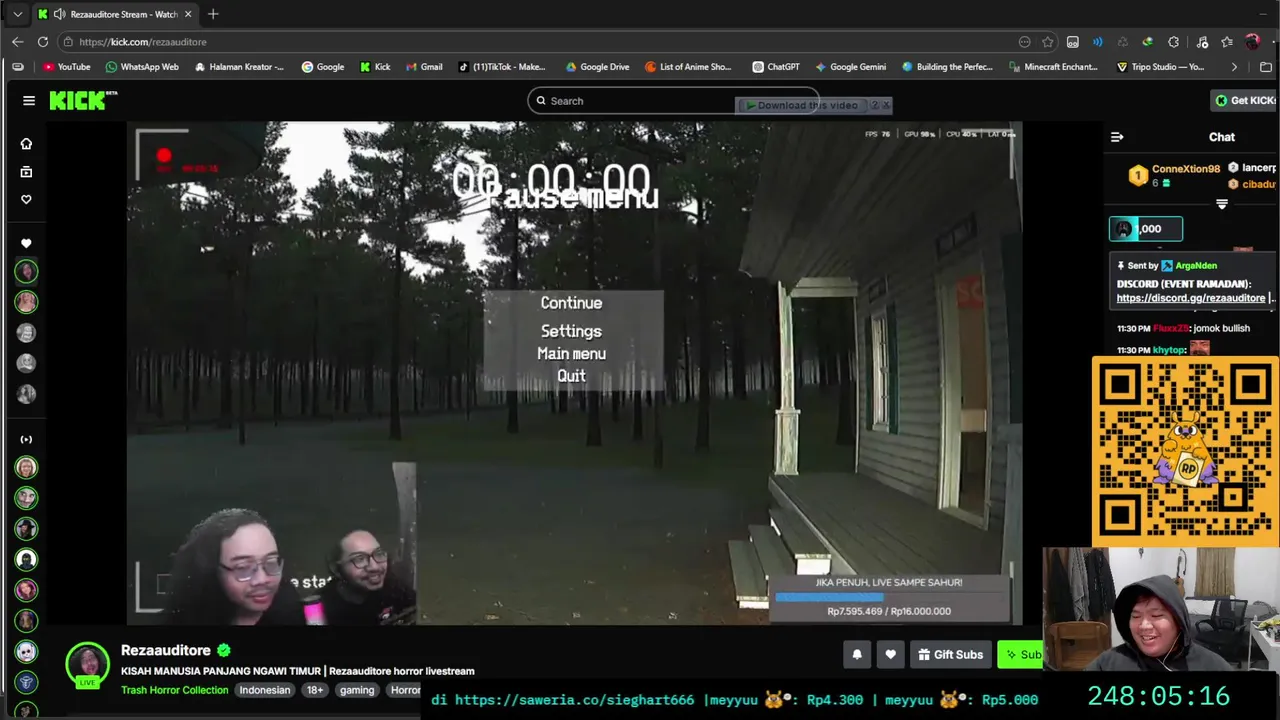Viewport: 1280px width, 720px height.
Task: Click the 1,000 KICKs gift badge
Action: [1146, 229]
